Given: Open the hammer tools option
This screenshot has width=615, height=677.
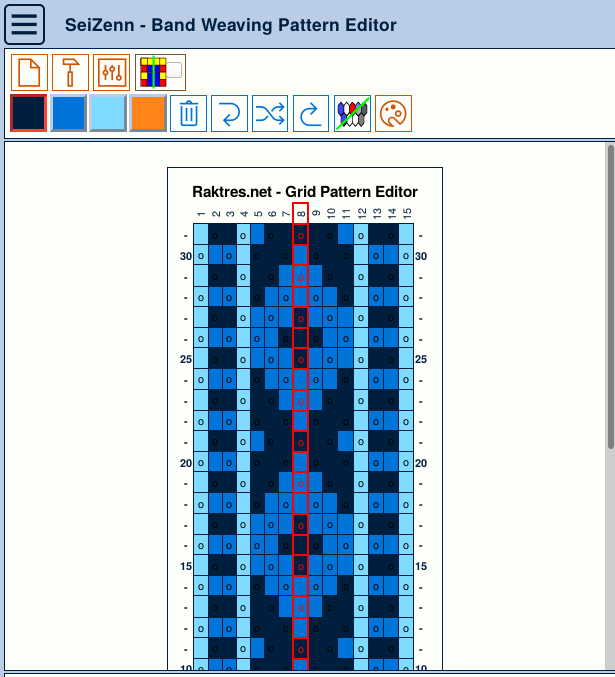Looking at the screenshot, I should click(70, 73).
